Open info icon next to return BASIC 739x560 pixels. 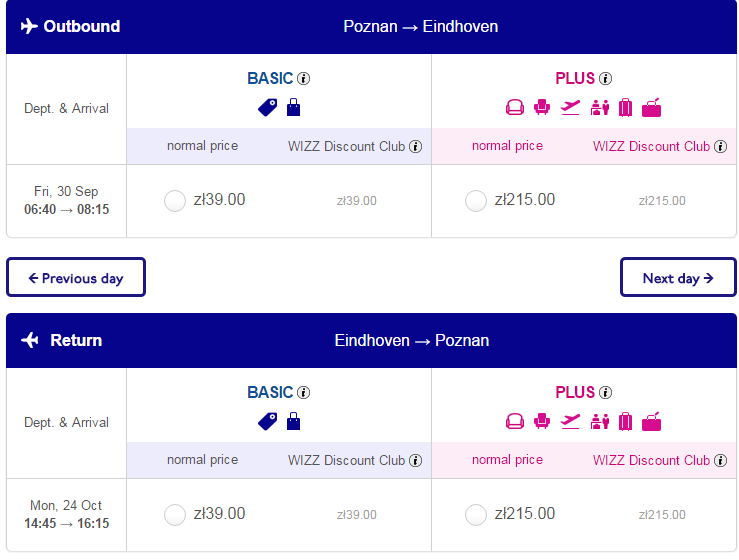click(304, 392)
